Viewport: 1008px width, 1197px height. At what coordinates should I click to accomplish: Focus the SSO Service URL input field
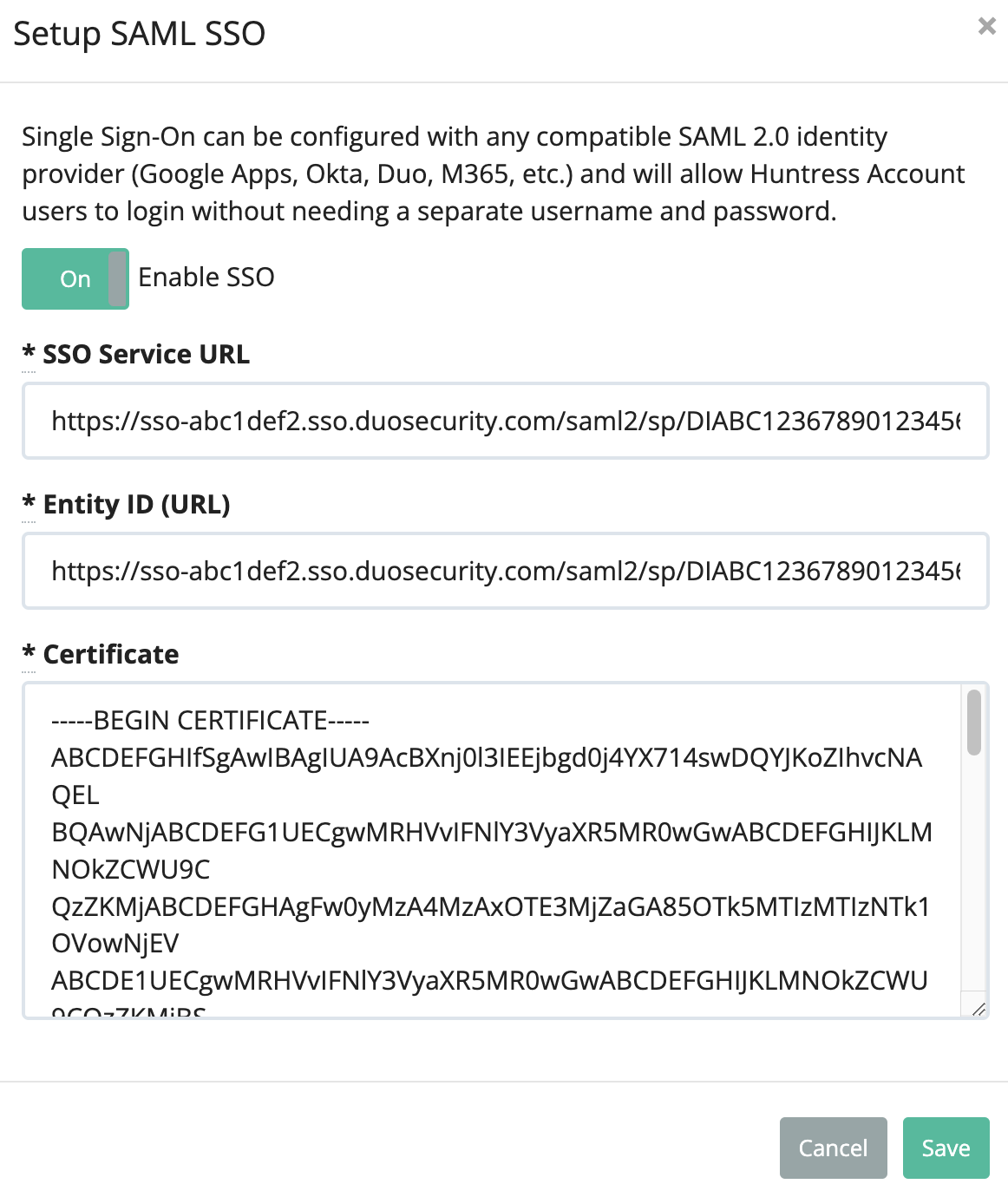click(x=505, y=422)
